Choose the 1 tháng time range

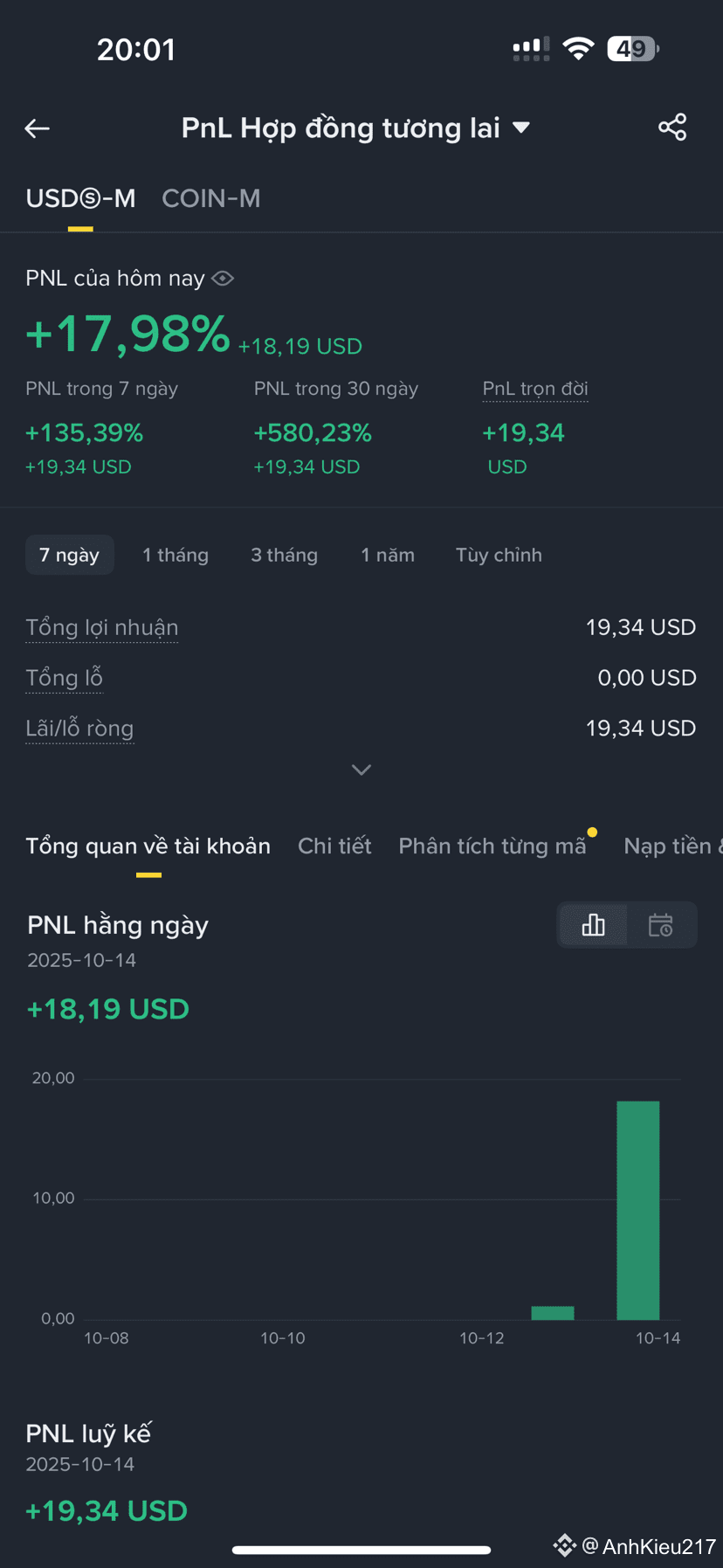click(176, 555)
